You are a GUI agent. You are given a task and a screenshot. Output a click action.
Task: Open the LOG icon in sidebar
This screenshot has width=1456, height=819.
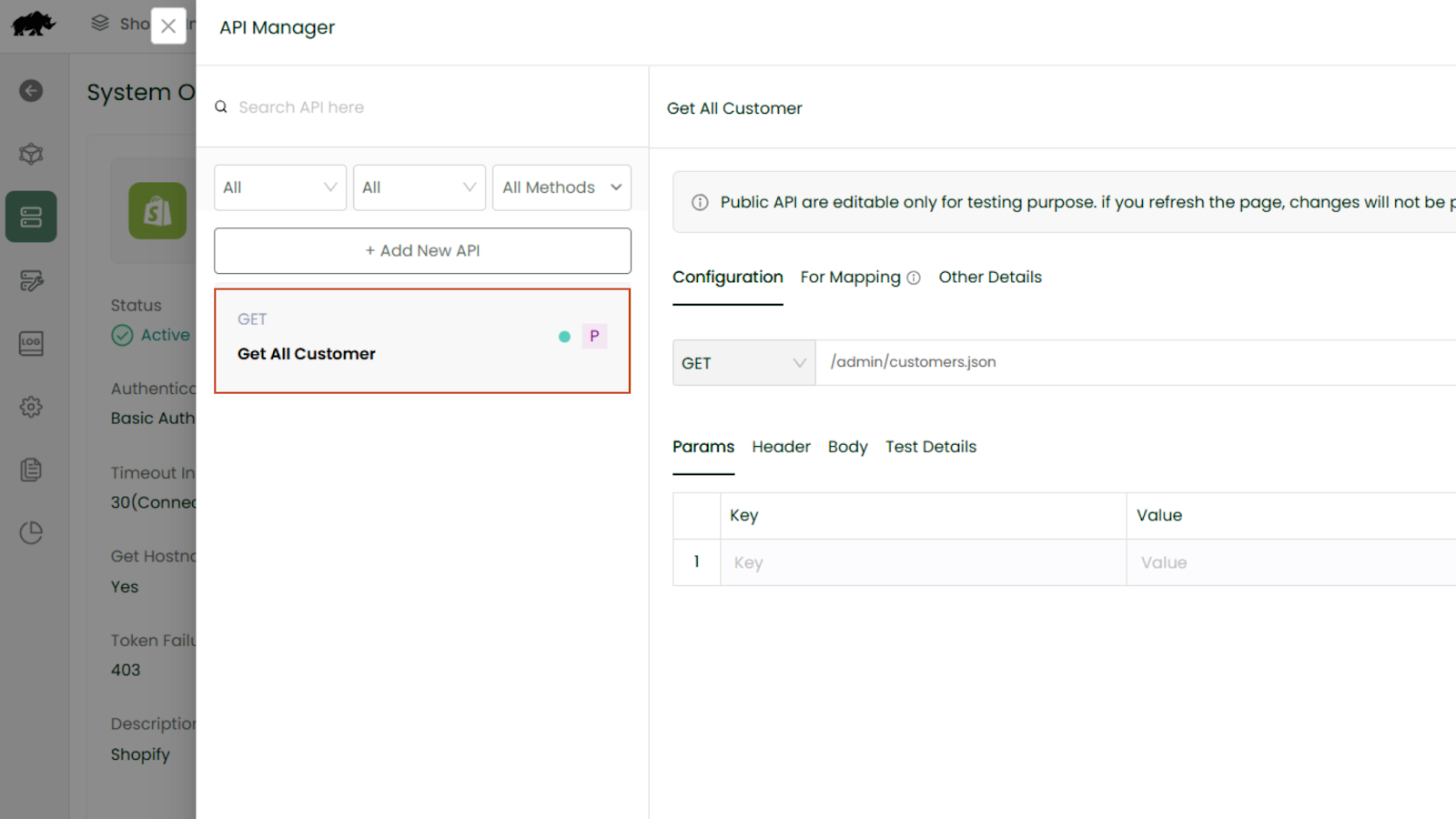pyautogui.click(x=31, y=343)
